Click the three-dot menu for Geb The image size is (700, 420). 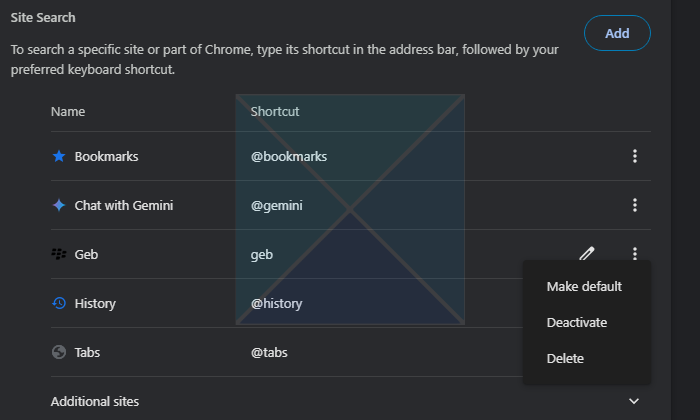pos(634,254)
